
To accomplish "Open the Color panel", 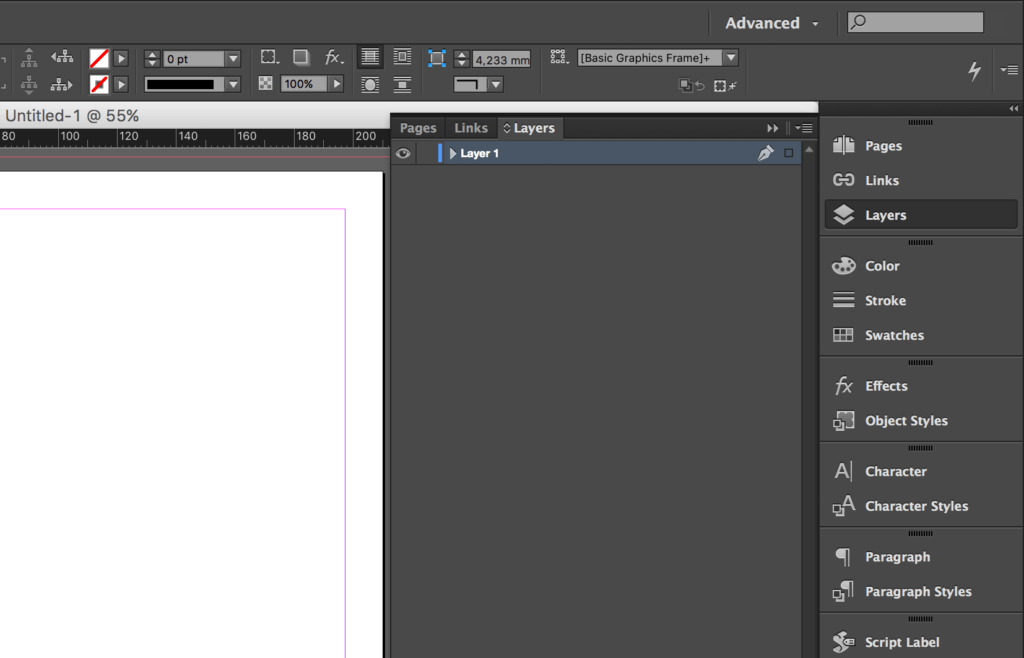I will (x=921, y=266).
